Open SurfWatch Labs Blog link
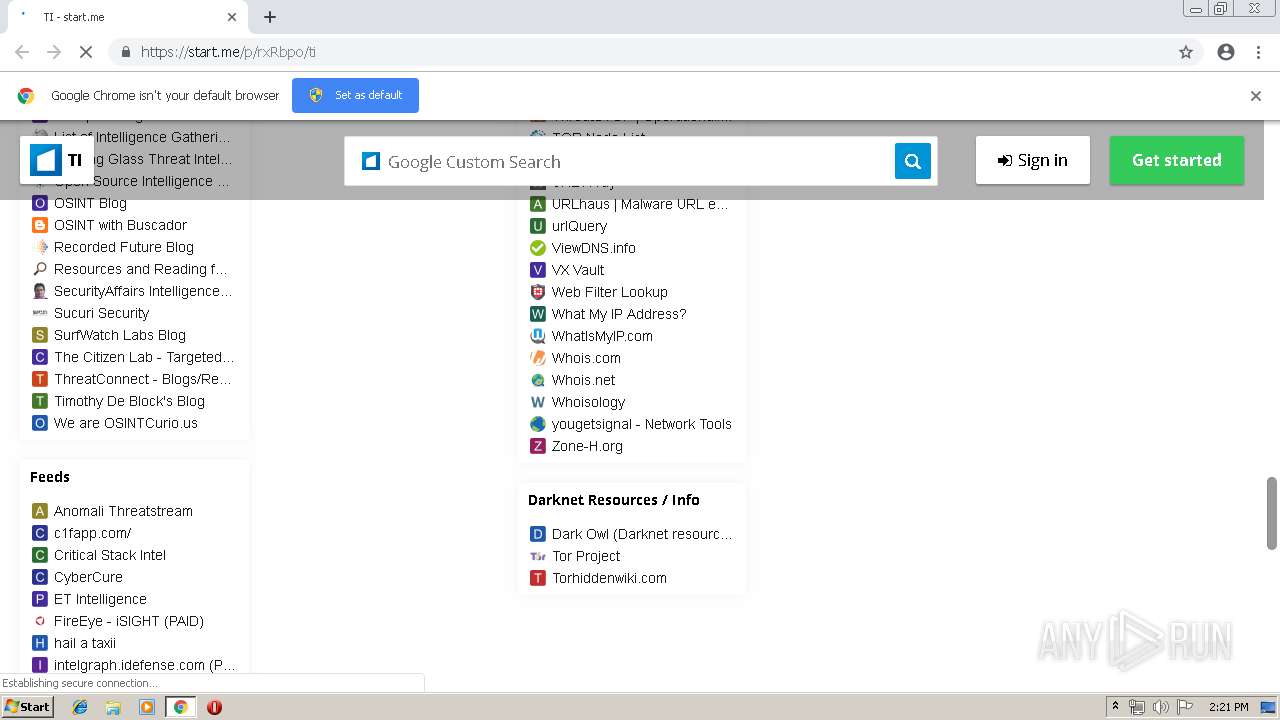1280x720 pixels. tap(120, 335)
